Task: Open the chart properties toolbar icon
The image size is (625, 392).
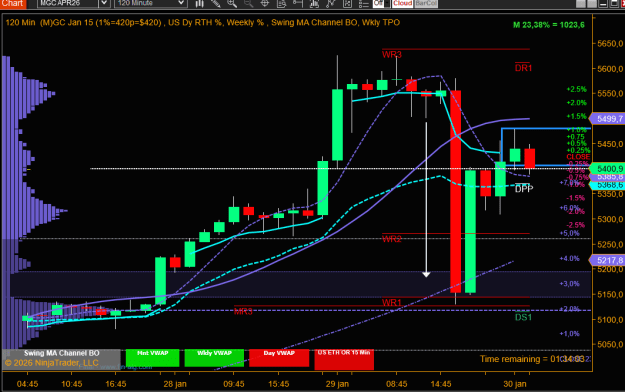Action: pos(347,4)
